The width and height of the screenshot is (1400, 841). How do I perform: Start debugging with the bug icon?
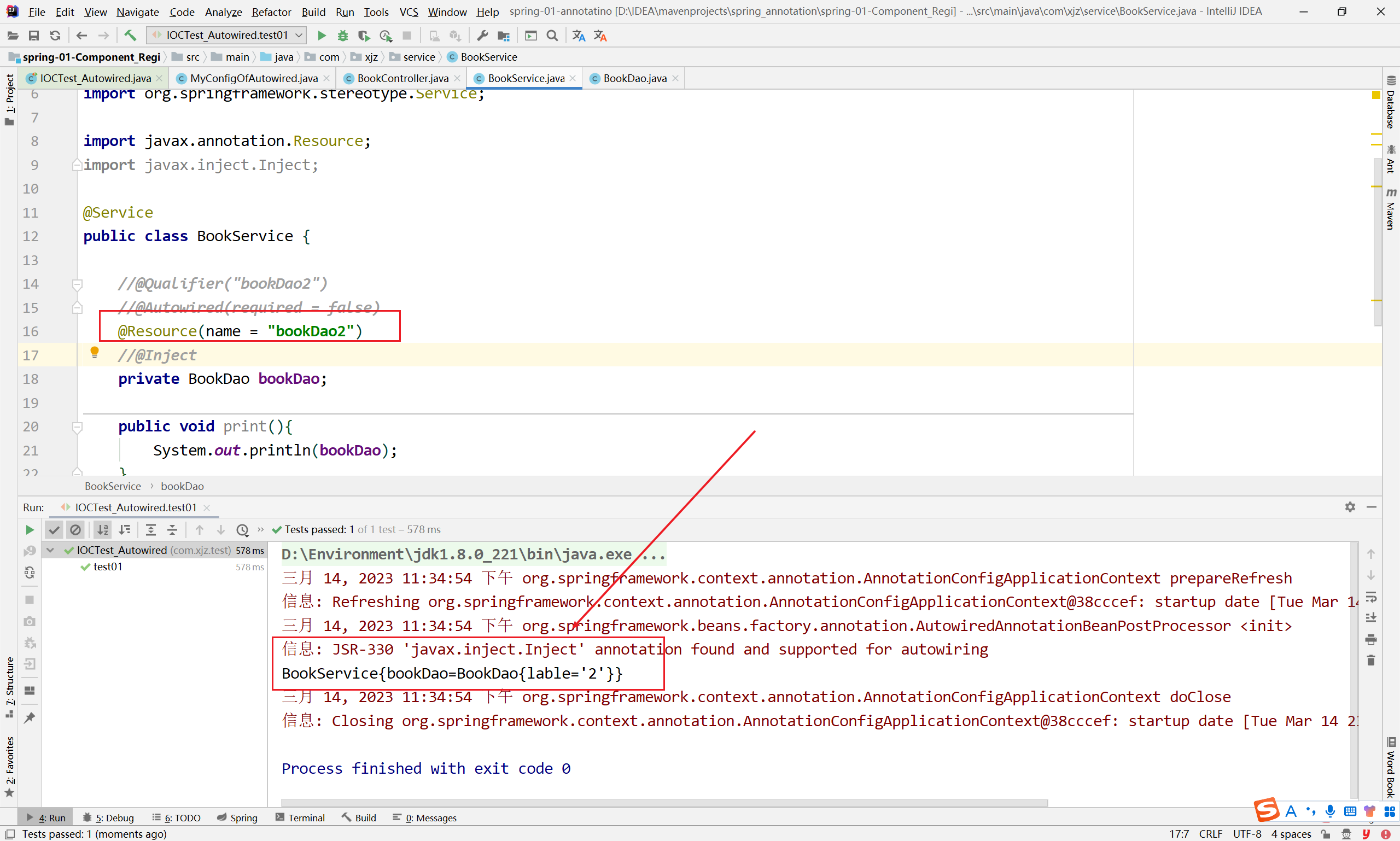click(342, 36)
